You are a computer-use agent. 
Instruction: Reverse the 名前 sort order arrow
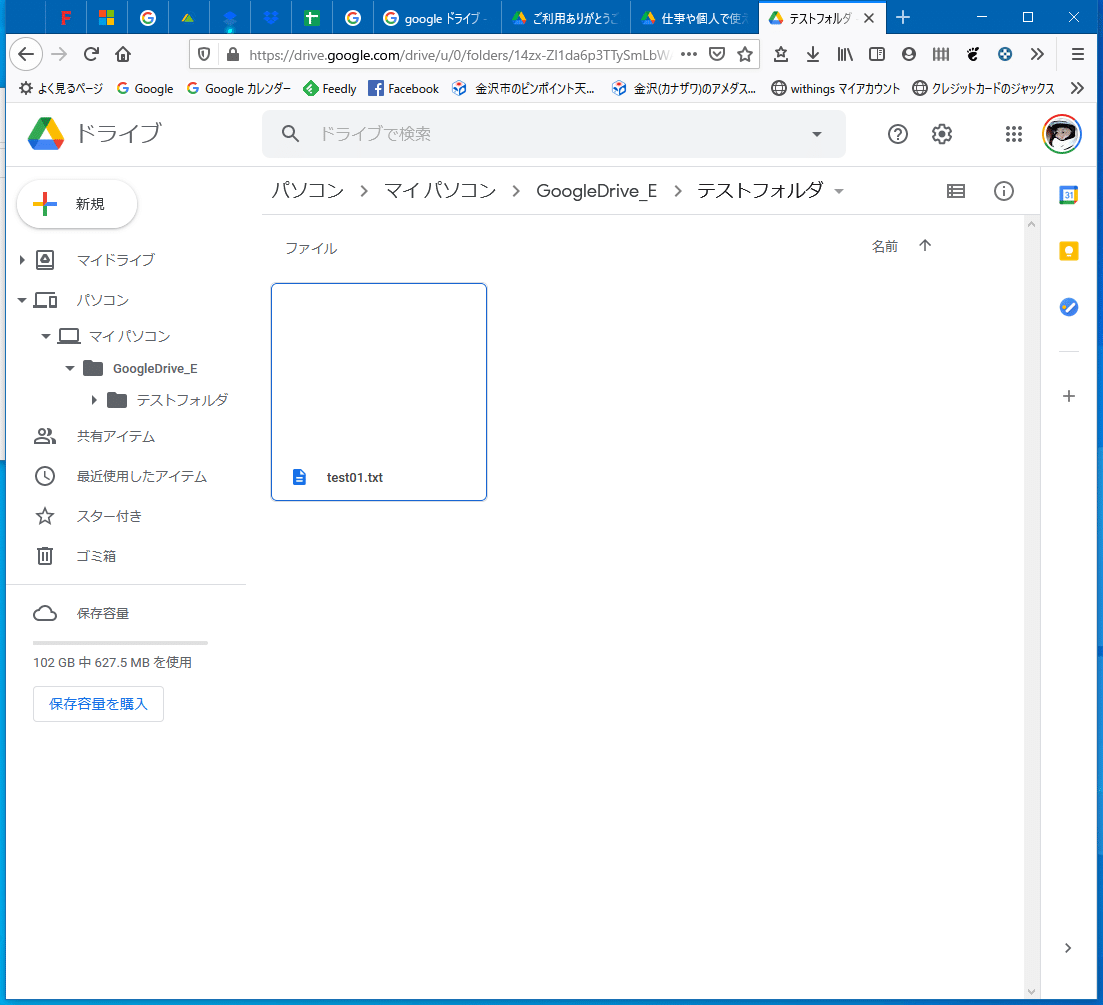pos(925,245)
